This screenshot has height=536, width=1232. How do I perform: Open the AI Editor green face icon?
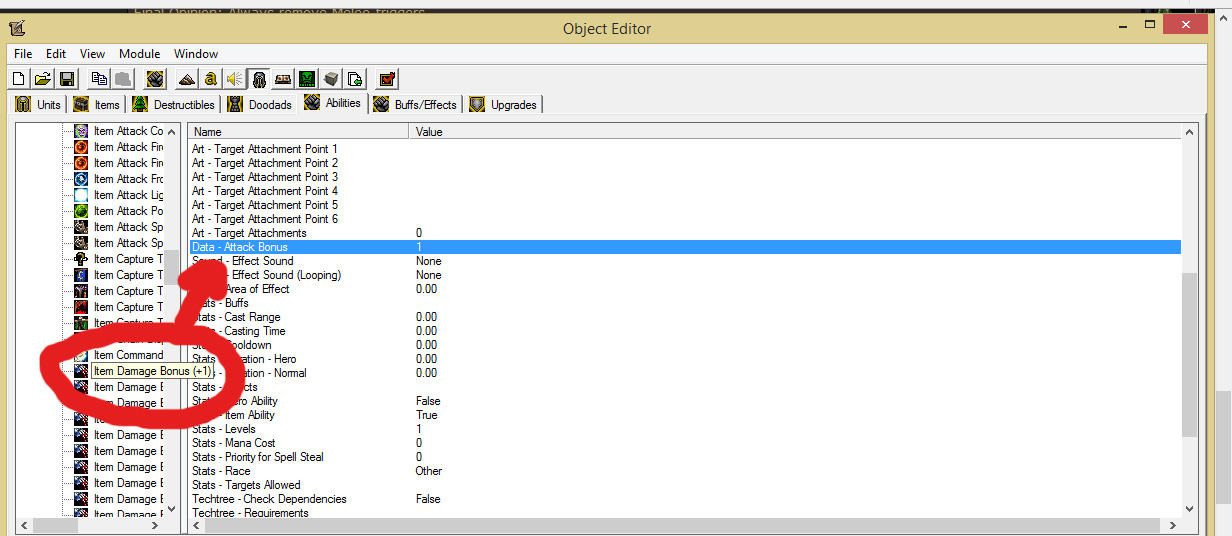307,78
